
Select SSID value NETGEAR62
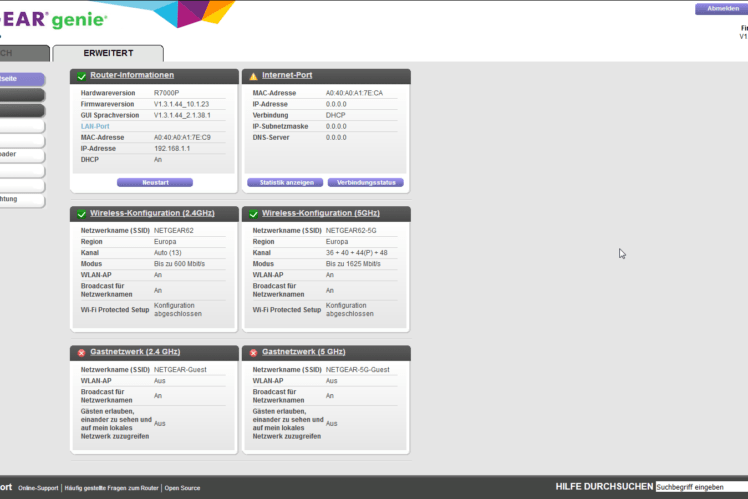(x=174, y=230)
